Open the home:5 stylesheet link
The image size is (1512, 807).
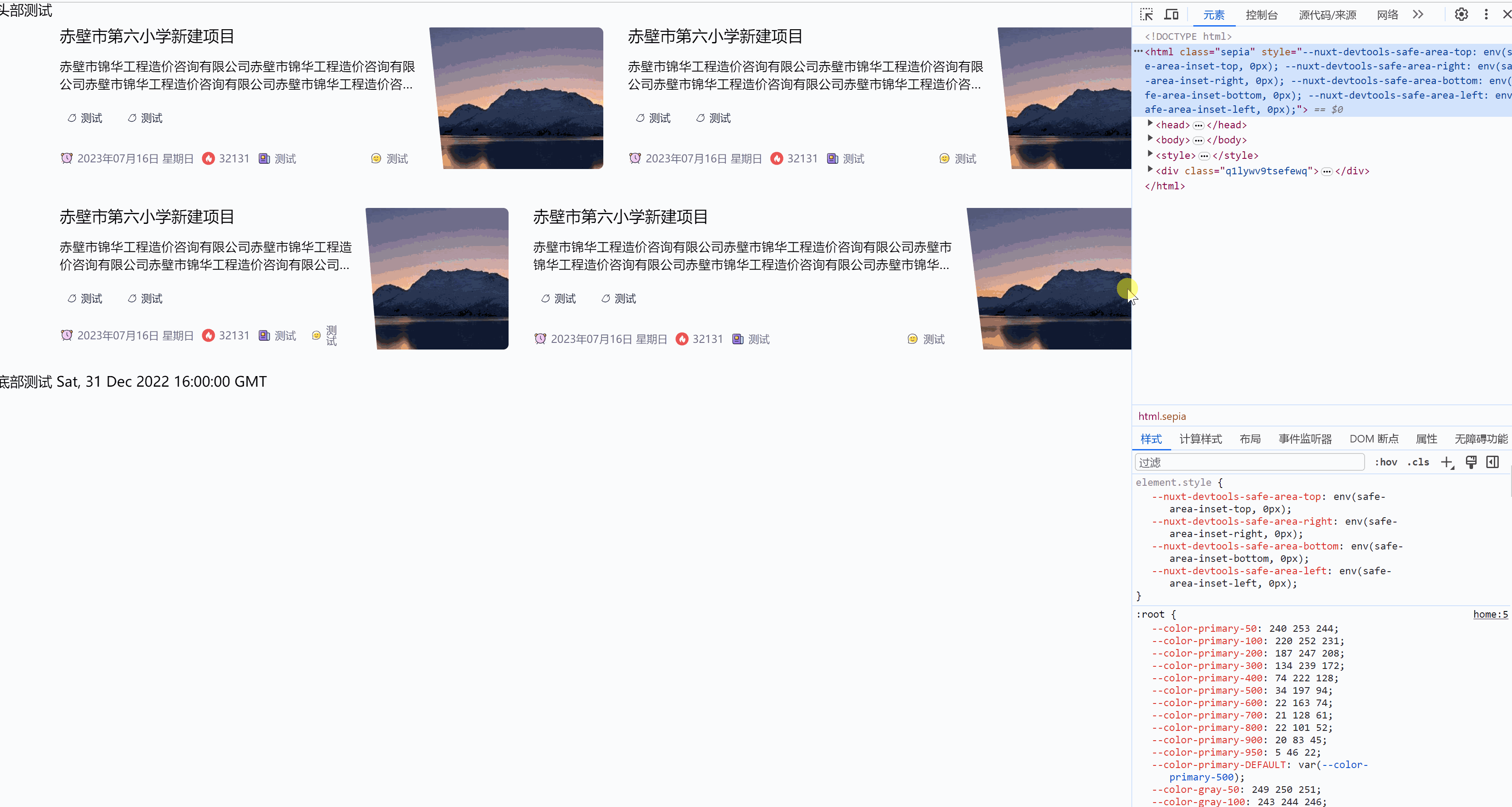click(1490, 614)
